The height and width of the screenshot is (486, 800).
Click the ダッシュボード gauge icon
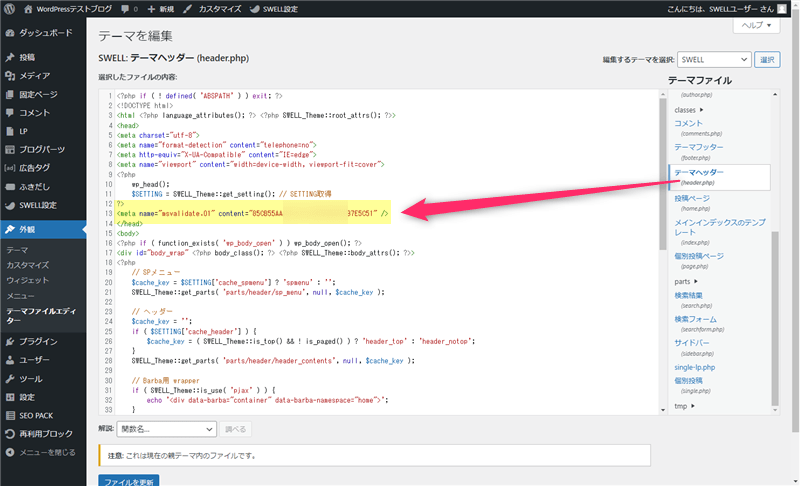[10, 33]
